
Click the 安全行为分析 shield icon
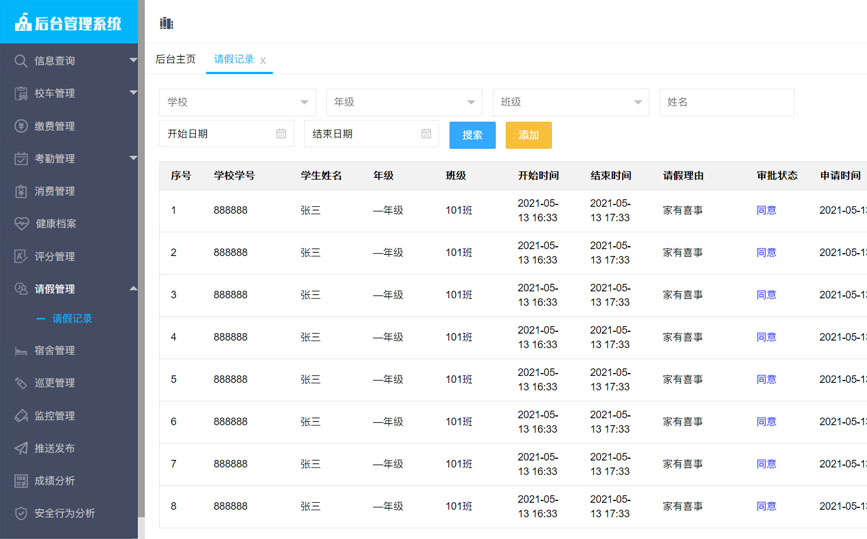[20, 514]
